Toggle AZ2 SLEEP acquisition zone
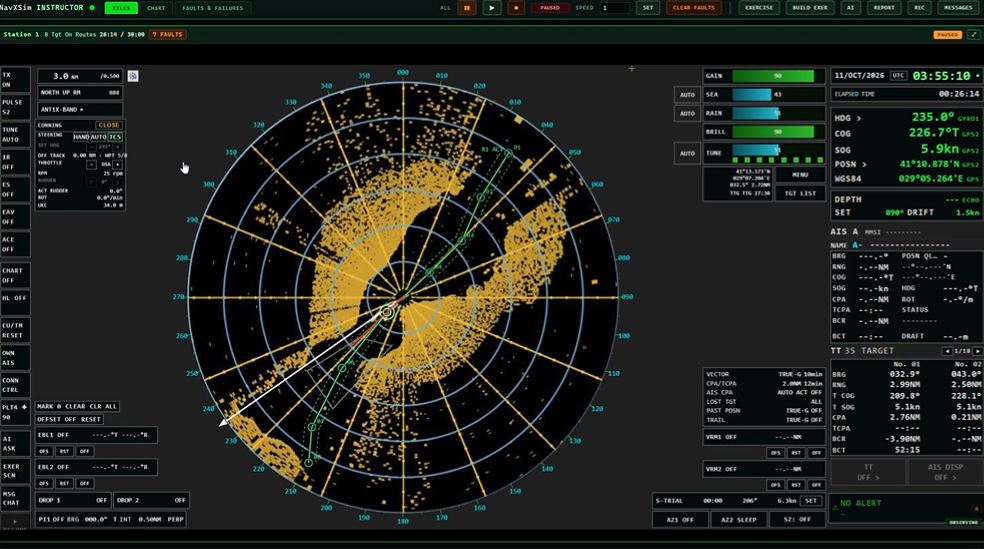The width and height of the screenshot is (984, 549). tap(739, 520)
